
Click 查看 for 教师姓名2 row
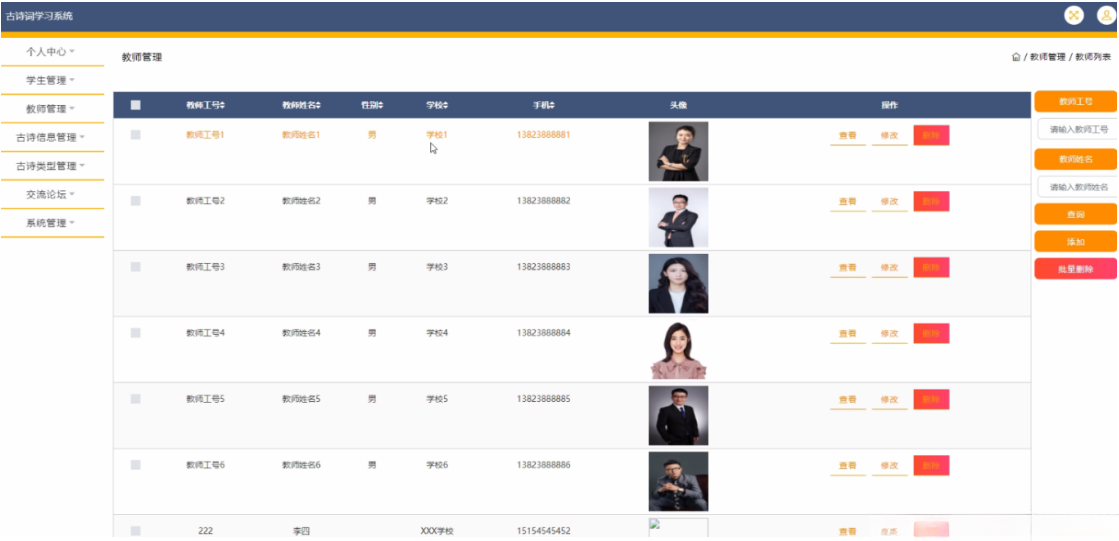[x=848, y=202]
